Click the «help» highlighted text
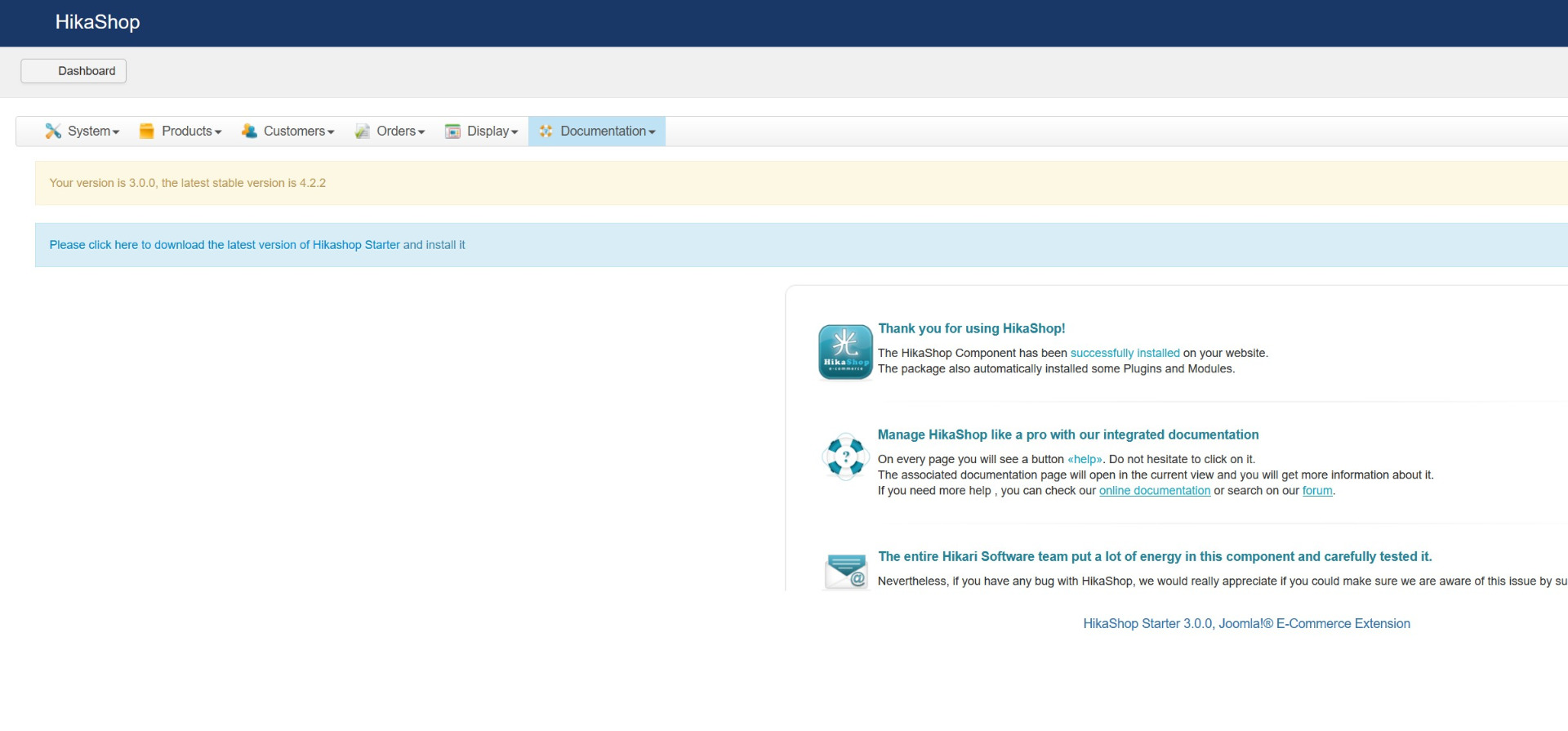 (x=1085, y=459)
